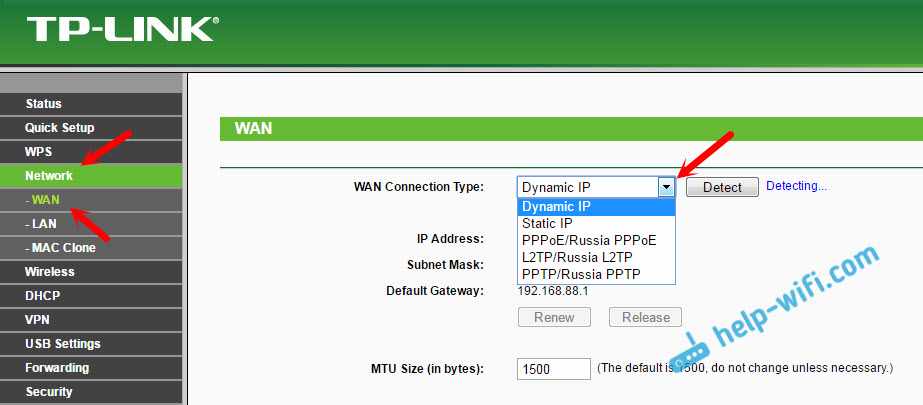
Task: Click the IP Address label
Action: [x=450, y=239]
